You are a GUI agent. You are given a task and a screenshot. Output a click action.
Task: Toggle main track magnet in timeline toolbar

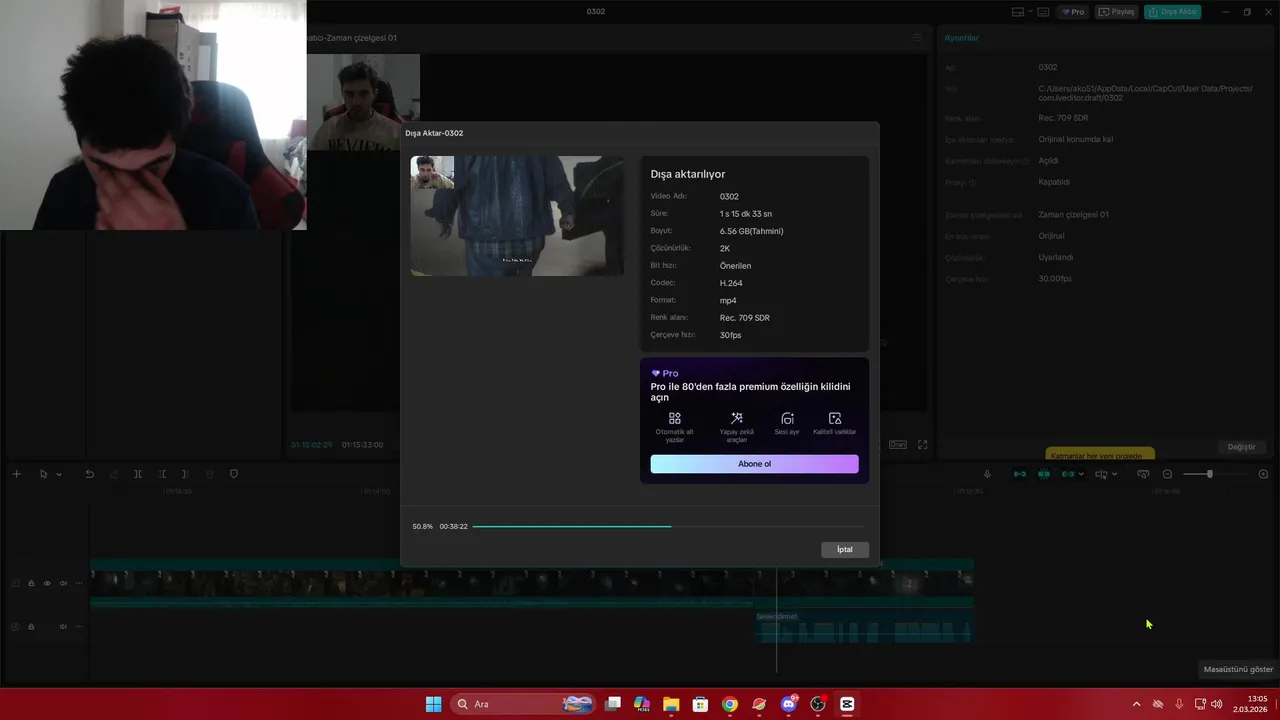(x=1020, y=474)
